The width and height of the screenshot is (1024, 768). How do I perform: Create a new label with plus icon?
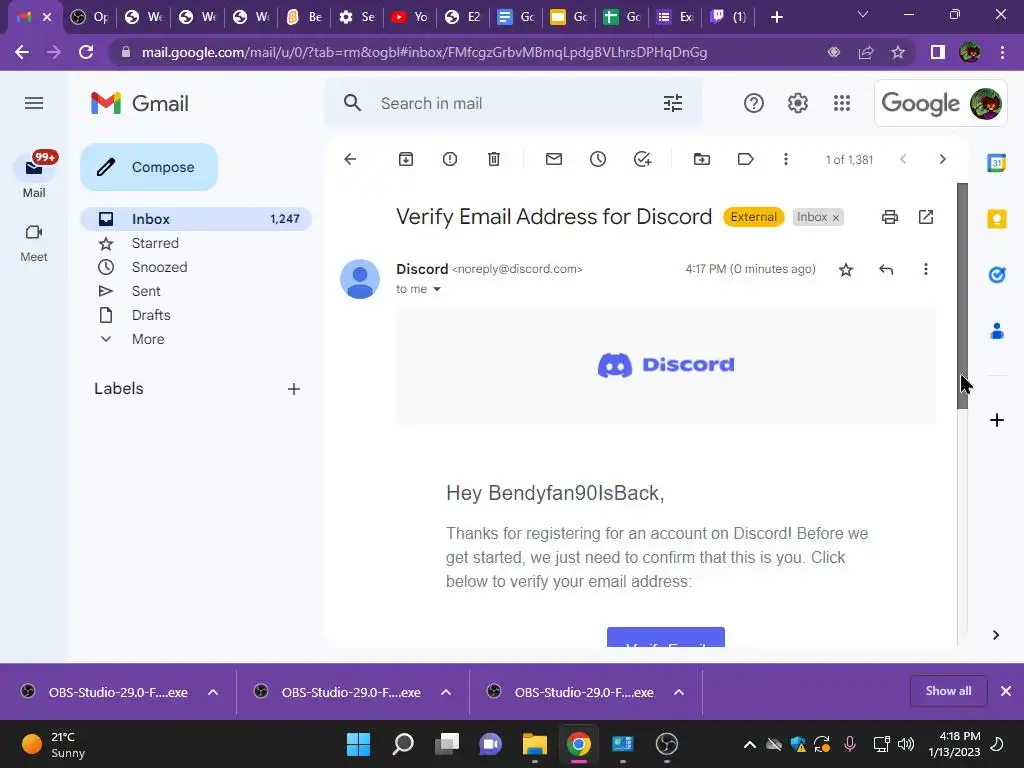(x=294, y=389)
